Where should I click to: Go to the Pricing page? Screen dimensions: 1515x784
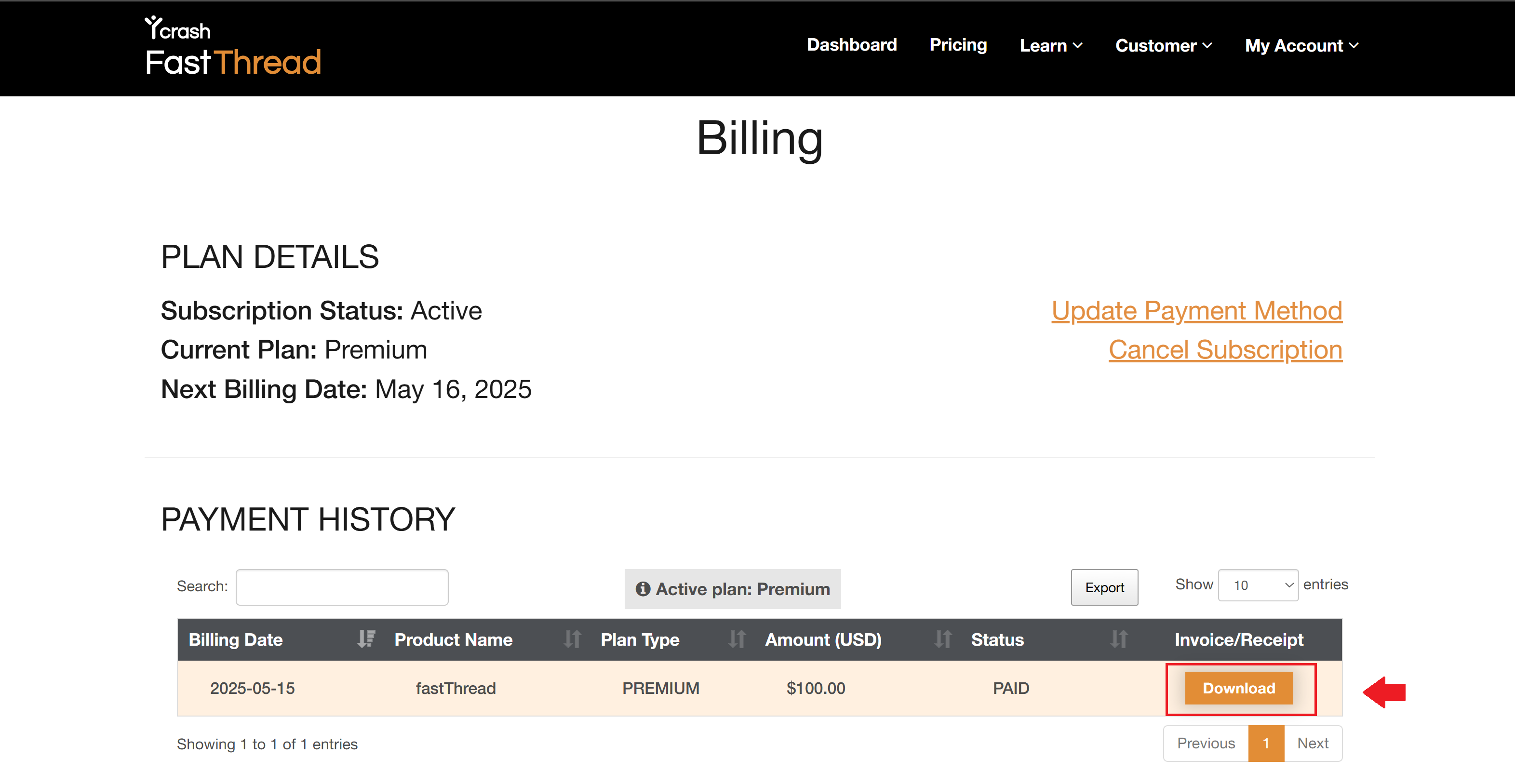(x=958, y=45)
